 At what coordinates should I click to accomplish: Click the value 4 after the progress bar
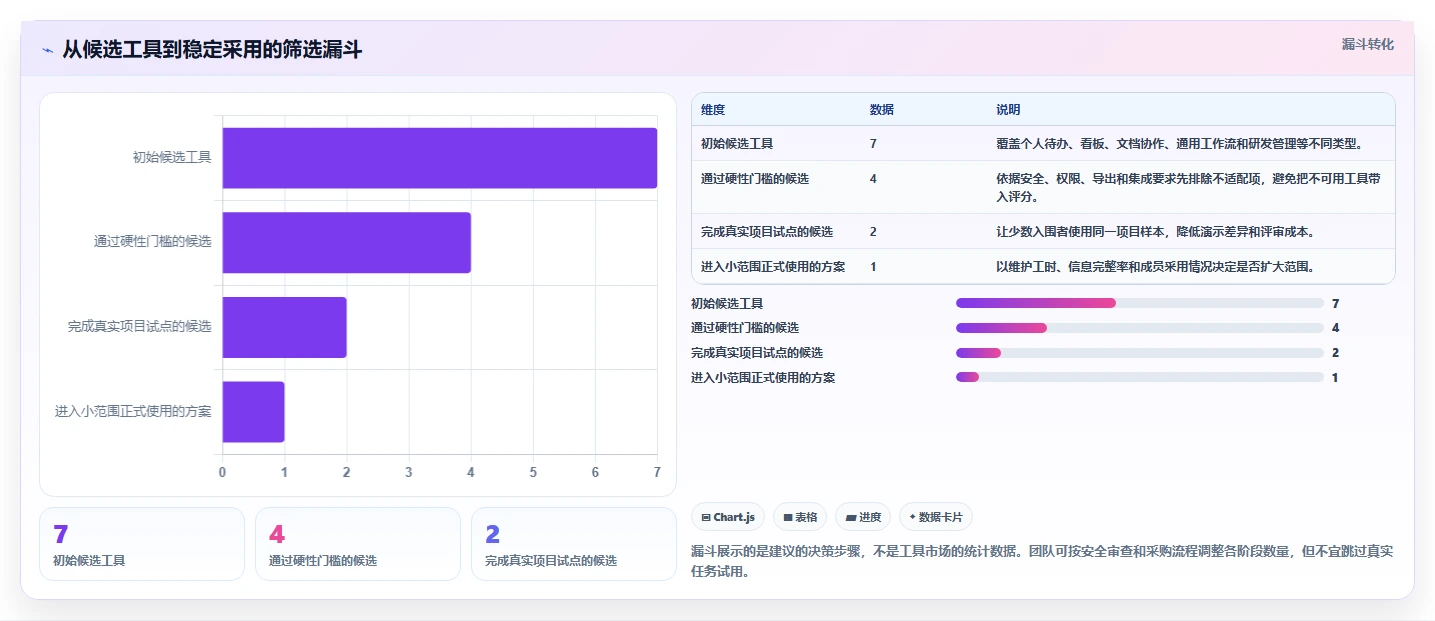[1336, 328]
